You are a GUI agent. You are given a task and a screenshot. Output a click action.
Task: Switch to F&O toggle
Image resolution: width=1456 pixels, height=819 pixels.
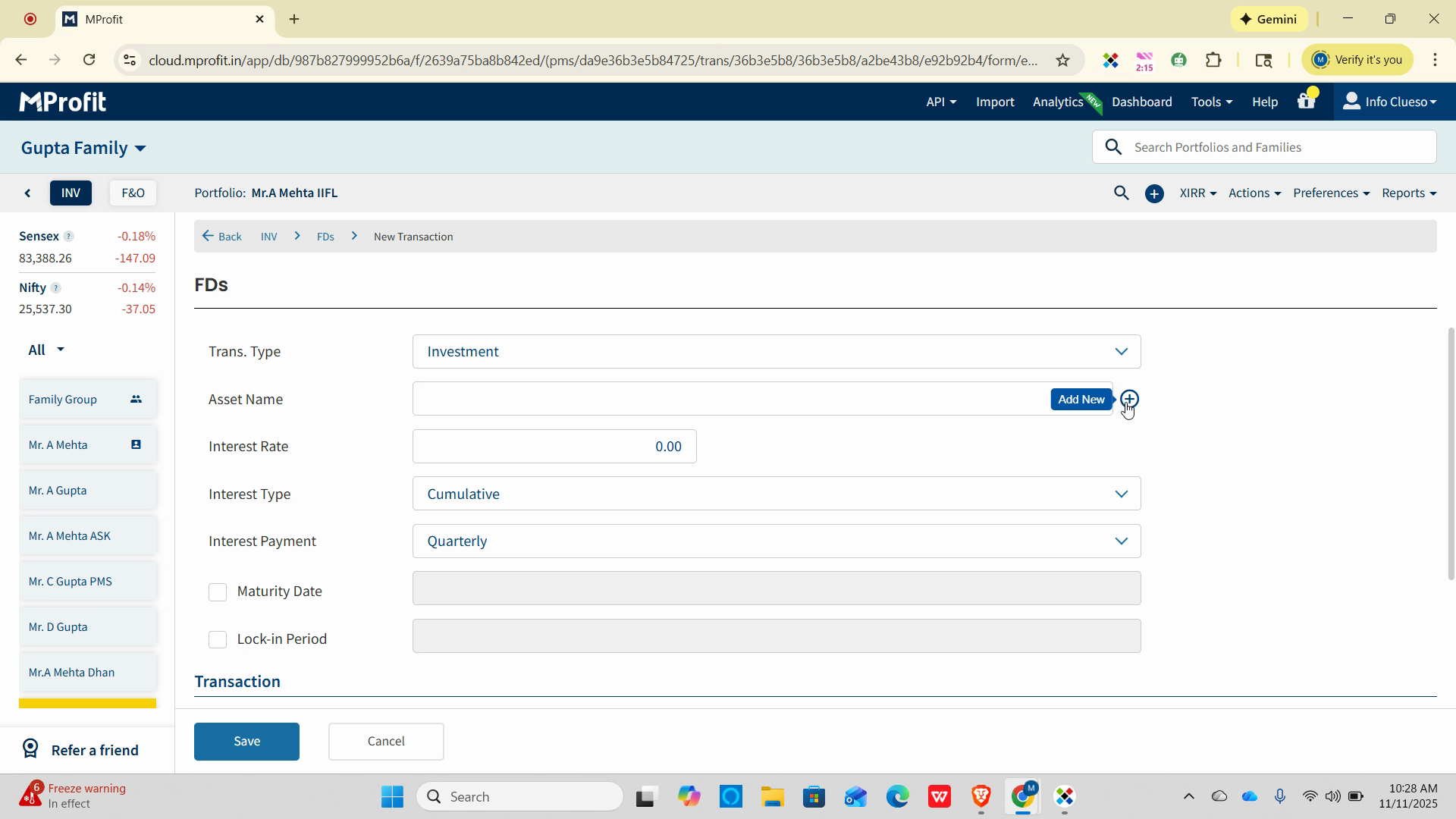[133, 193]
